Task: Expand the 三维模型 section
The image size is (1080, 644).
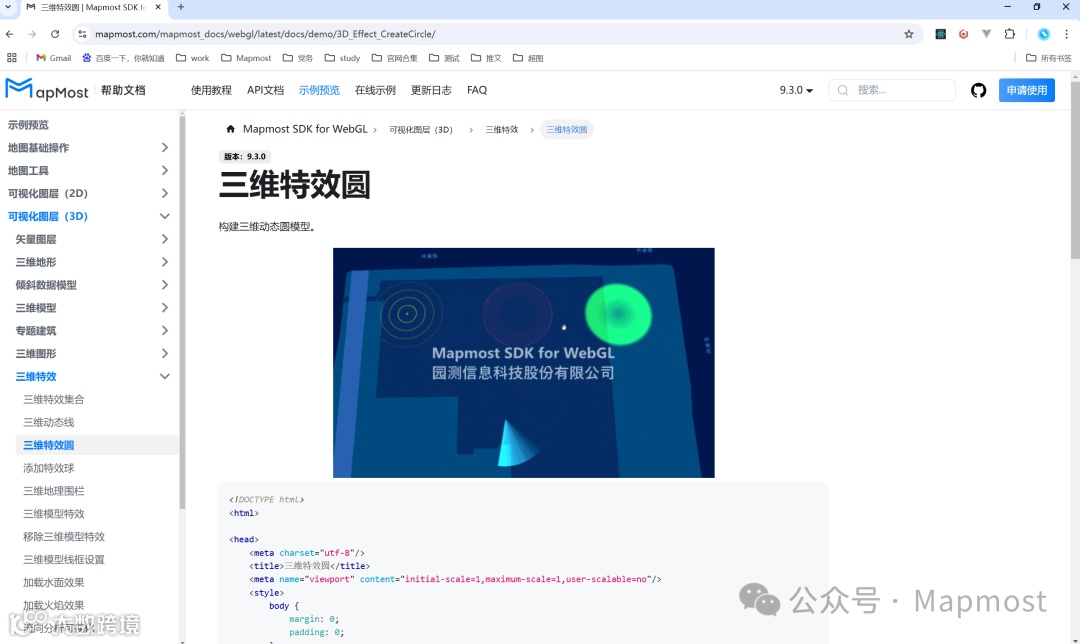Action: (x=165, y=307)
